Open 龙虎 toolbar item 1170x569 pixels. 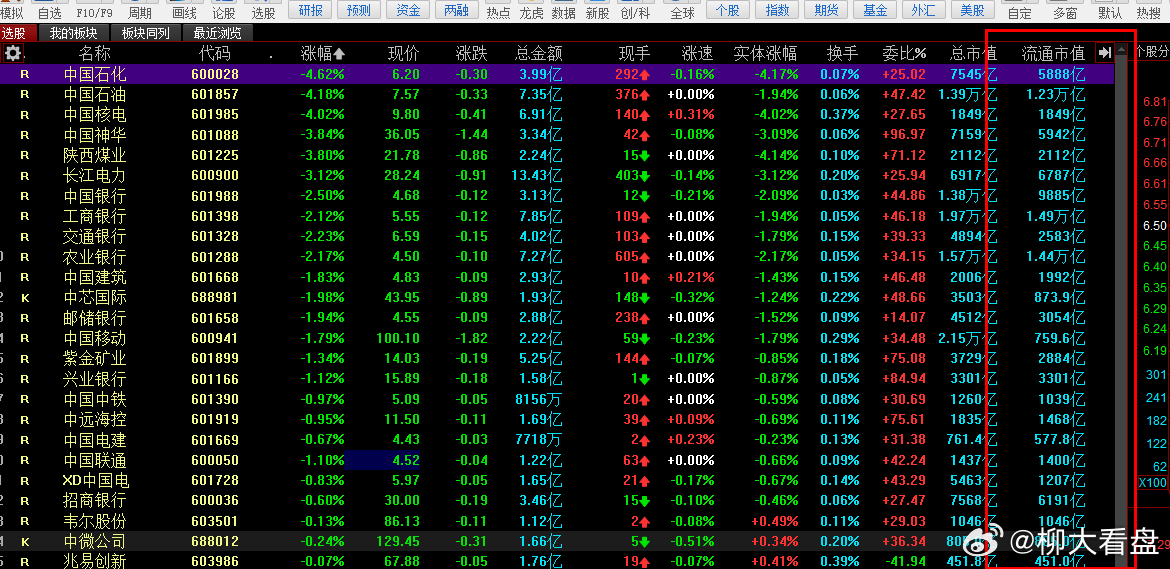tap(531, 13)
